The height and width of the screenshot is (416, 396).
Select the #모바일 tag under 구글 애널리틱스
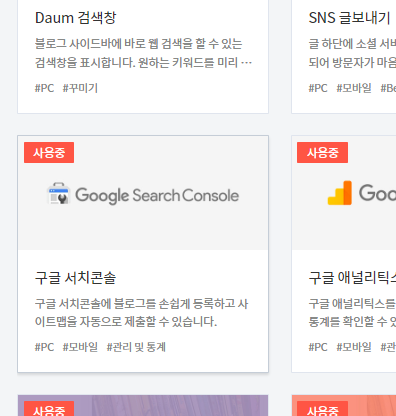tap(354, 347)
